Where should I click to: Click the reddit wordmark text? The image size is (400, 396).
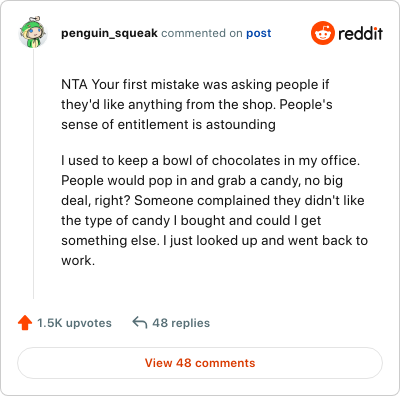pos(361,34)
